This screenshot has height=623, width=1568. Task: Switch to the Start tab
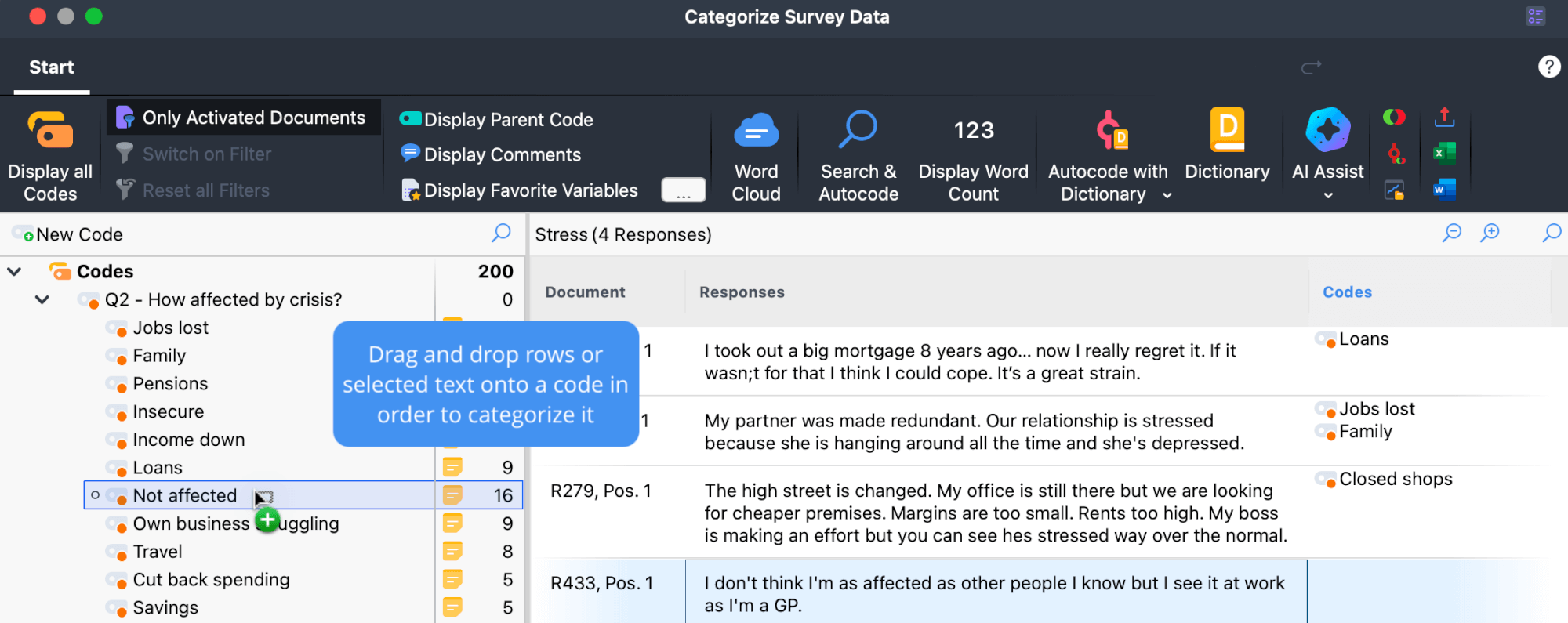click(52, 67)
